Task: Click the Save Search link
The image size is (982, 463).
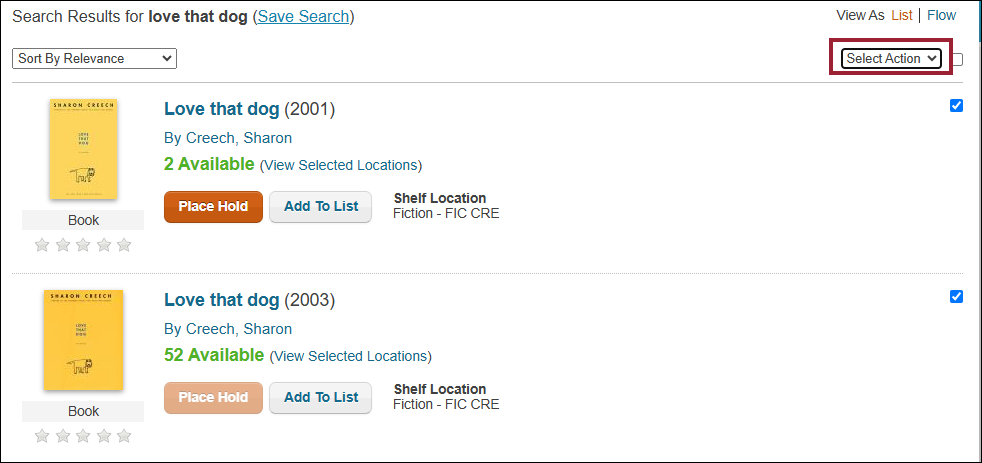Action: point(303,16)
